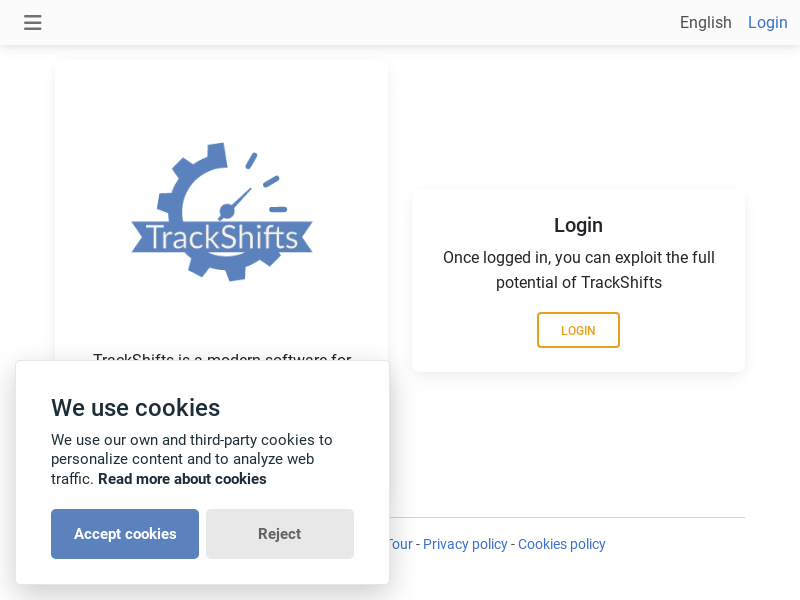The width and height of the screenshot is (800, 600).
Task: Open the Cookies policy footer link
Action: (x=561, y=544)
